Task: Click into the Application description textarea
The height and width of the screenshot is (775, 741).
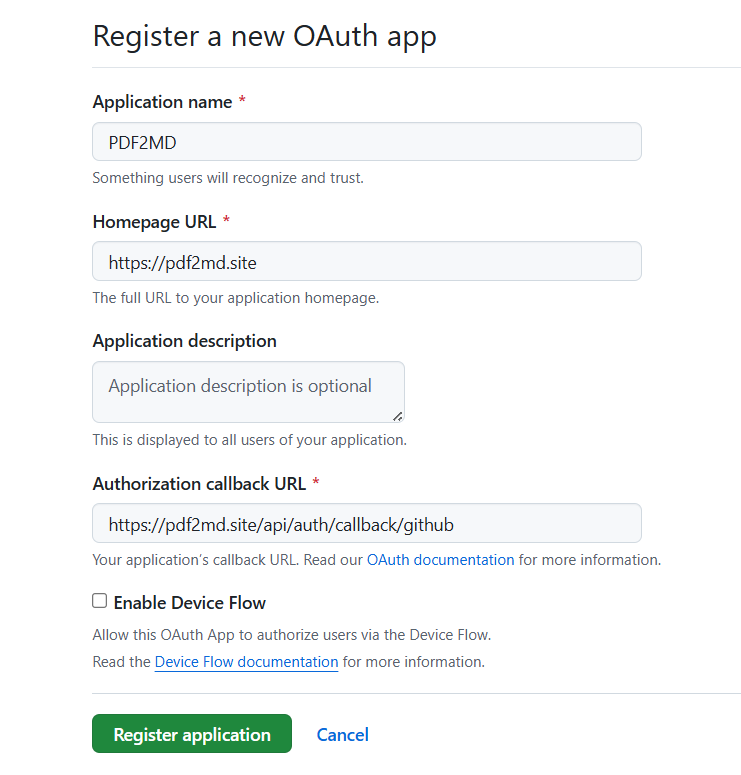Action: click(248, 392)
